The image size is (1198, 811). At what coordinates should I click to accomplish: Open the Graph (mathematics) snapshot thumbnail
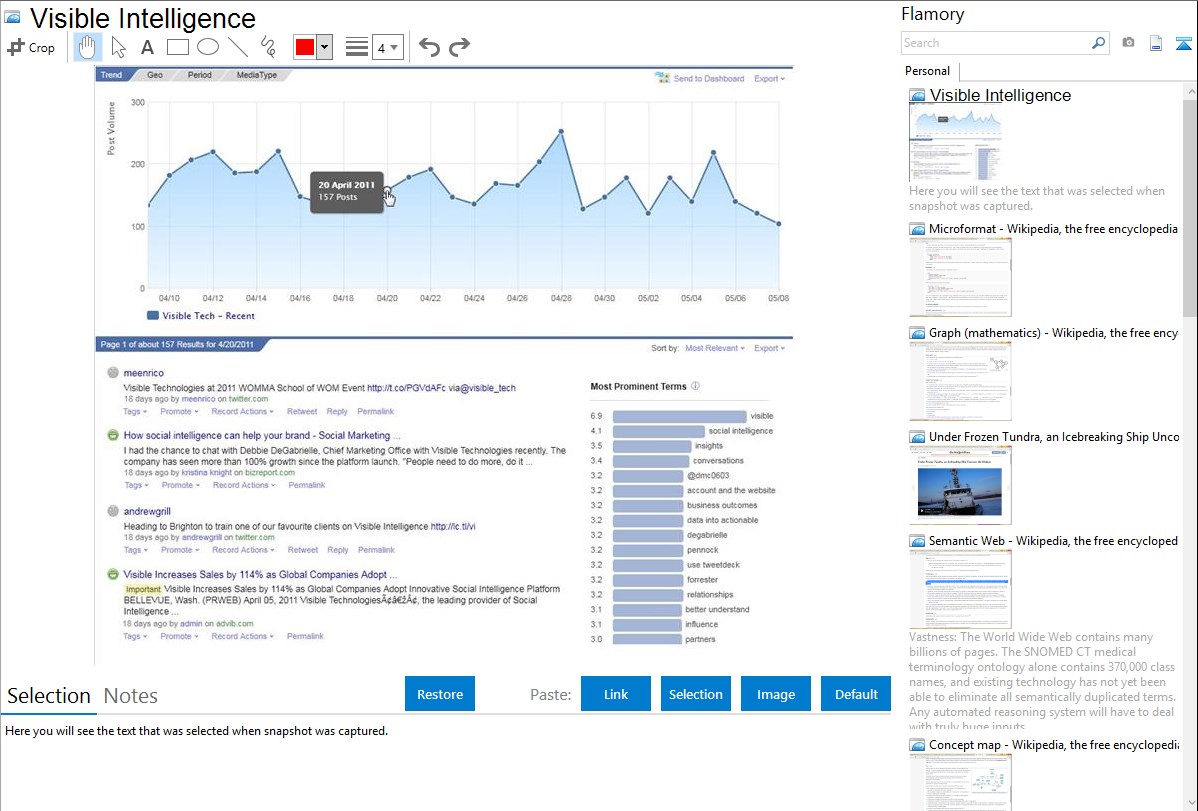pos(960,381)
